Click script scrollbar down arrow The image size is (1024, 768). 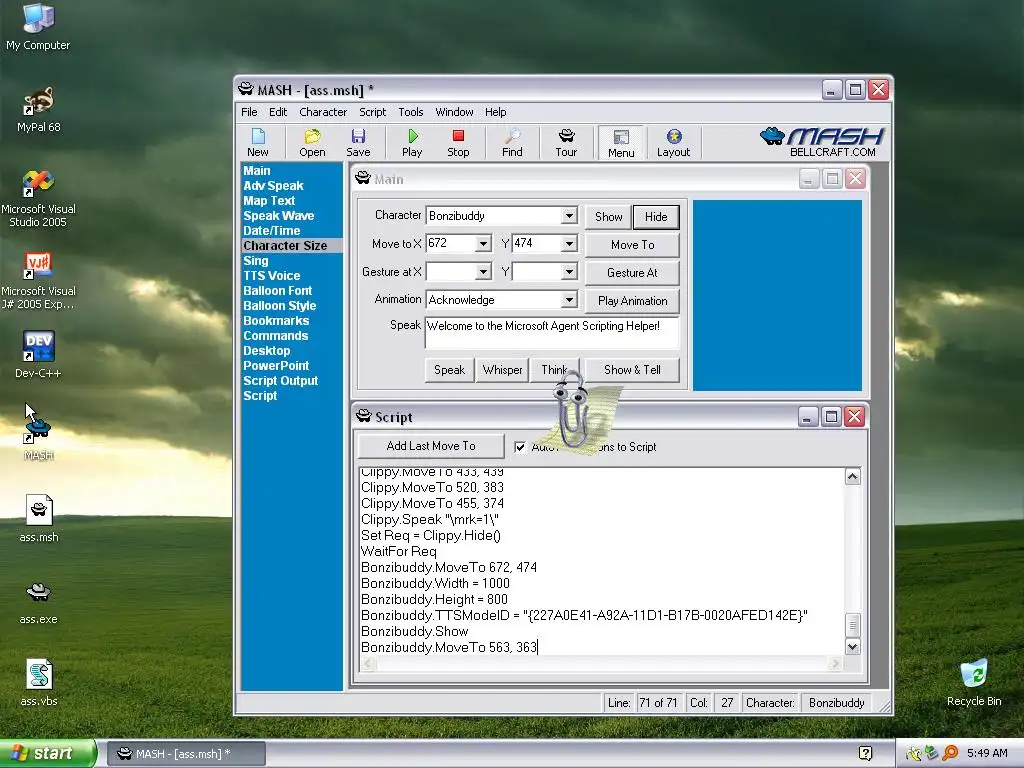(x=852, y=647)
